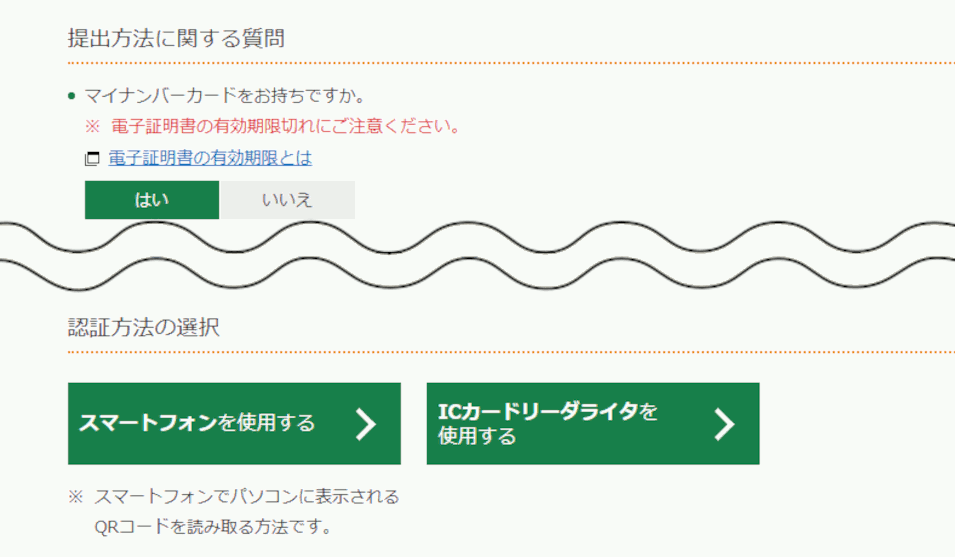Open the 電子証明書の有効期限とは link
955x557 pixels.
pyautogui.click(x=210, y=158)
